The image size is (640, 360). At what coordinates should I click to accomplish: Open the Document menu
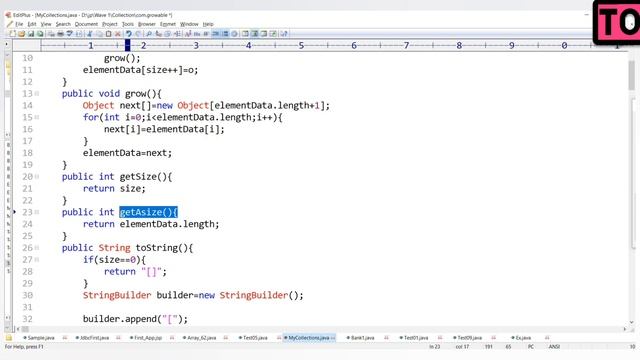86,24
